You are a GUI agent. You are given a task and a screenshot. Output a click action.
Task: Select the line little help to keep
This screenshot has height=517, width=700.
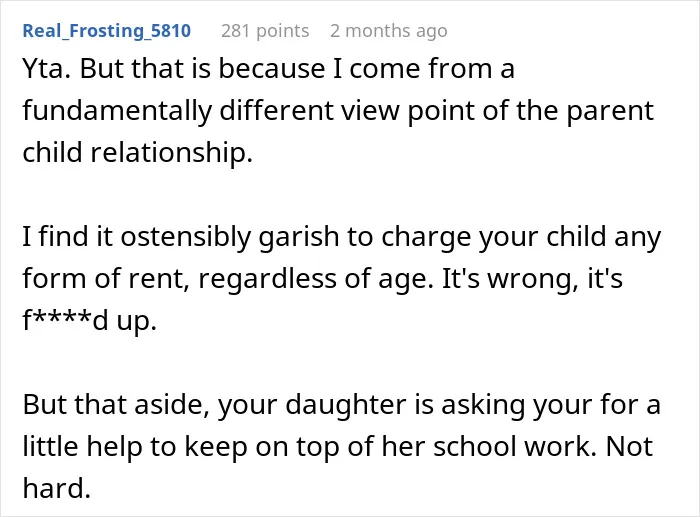pos(338,446)
